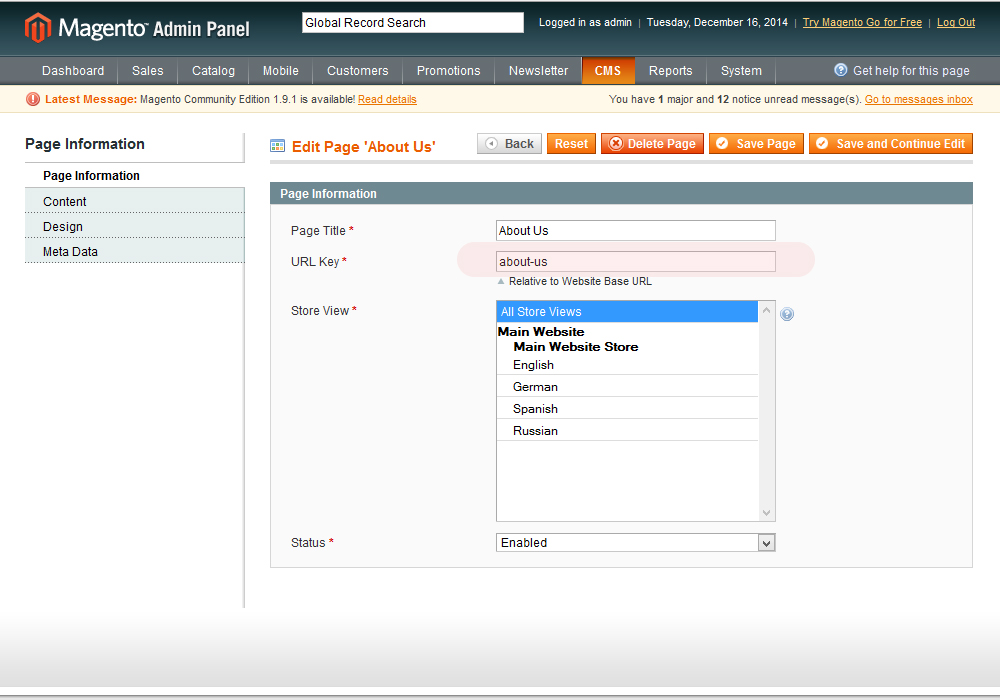Screen dimensions: 1000x700
Task: Open the Newsletter menu
Action: point(538,71)
